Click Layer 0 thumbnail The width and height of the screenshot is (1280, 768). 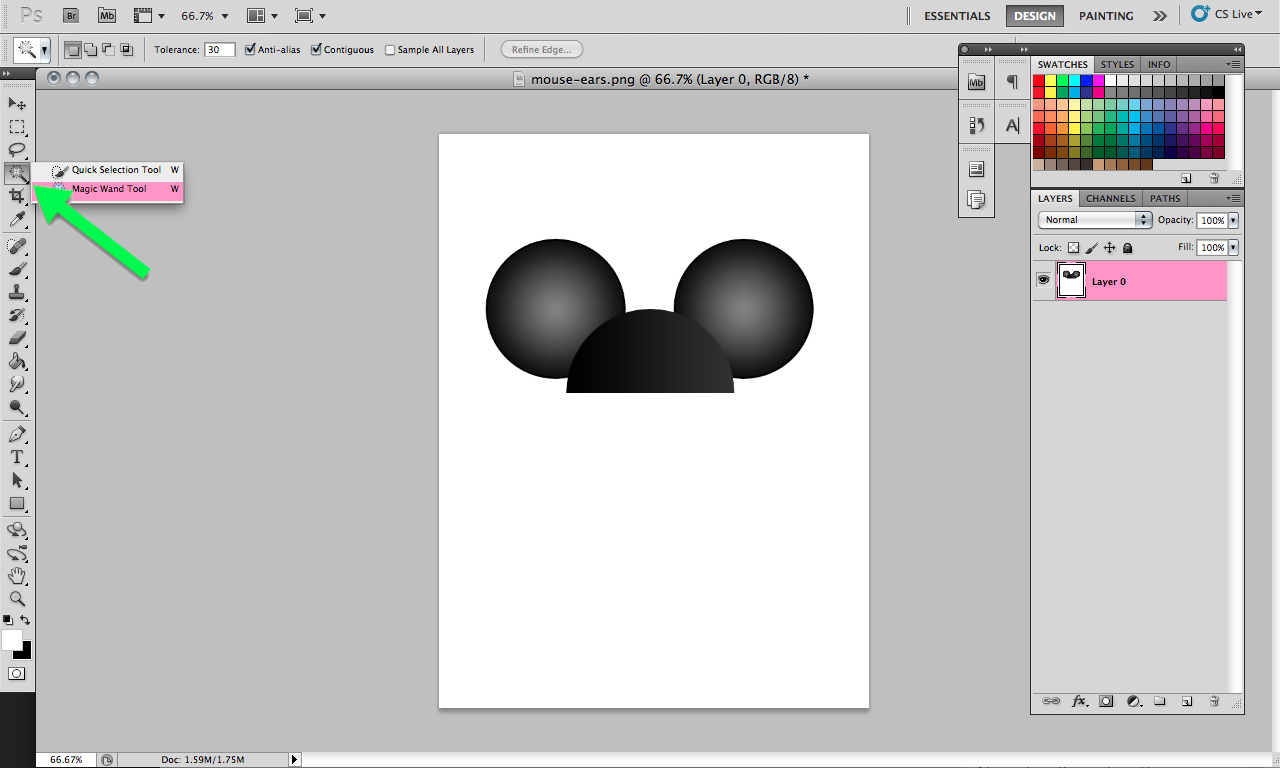1071,281
